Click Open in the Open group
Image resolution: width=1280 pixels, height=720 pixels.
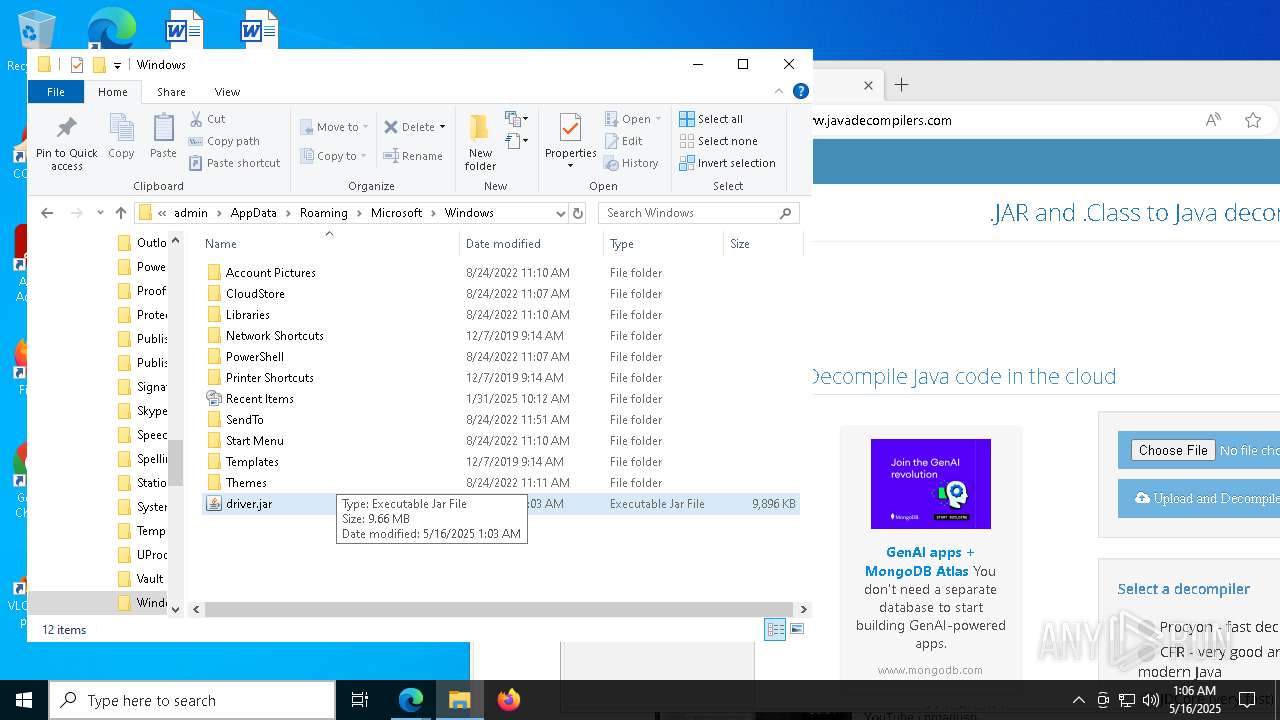(633, 119)
